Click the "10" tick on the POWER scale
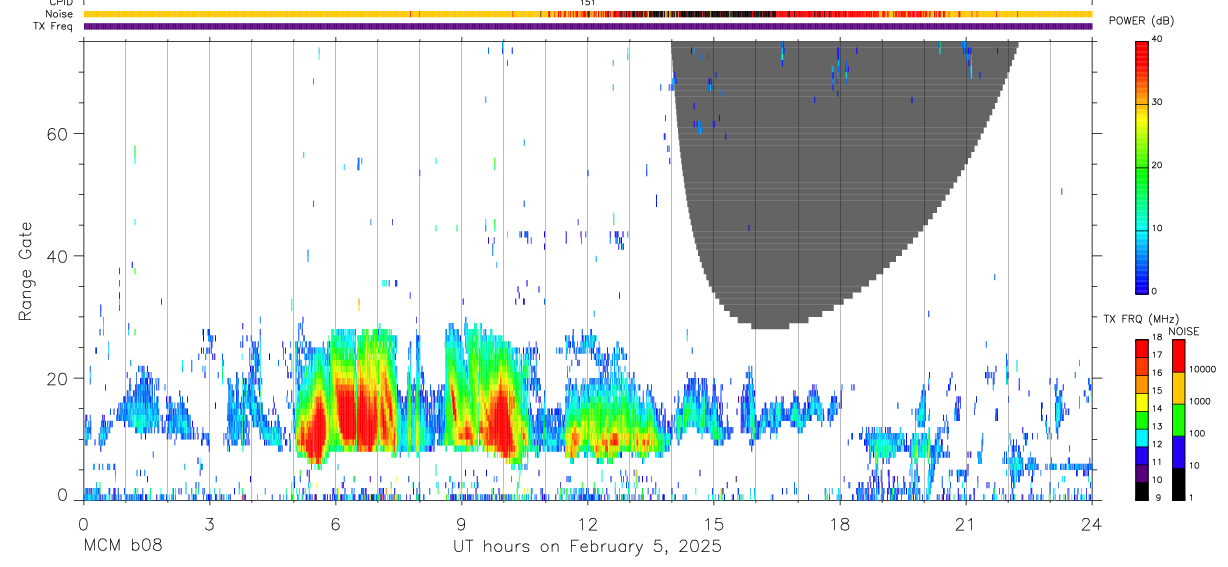 (x=1158, y=228)
